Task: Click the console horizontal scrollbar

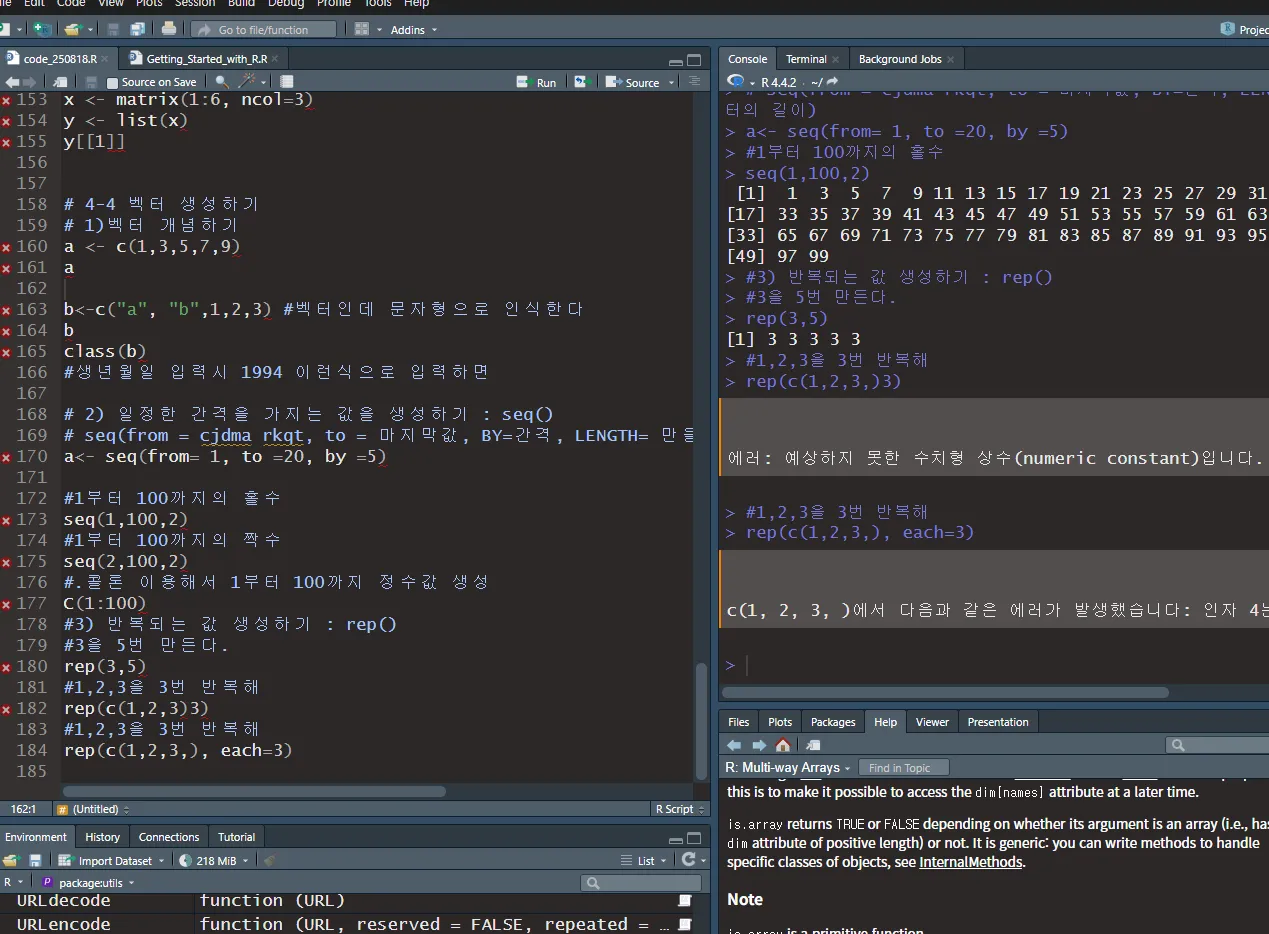Action: 945,692
